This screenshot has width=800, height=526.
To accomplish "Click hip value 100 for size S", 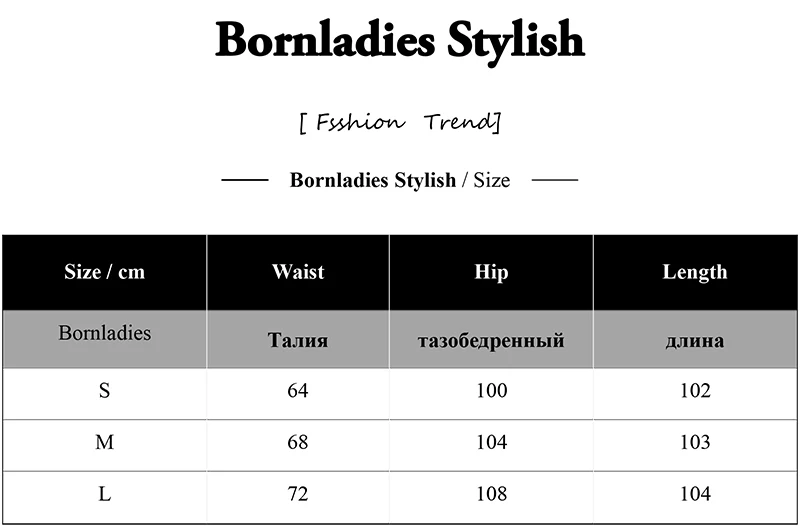I will [x=492, y=391].
